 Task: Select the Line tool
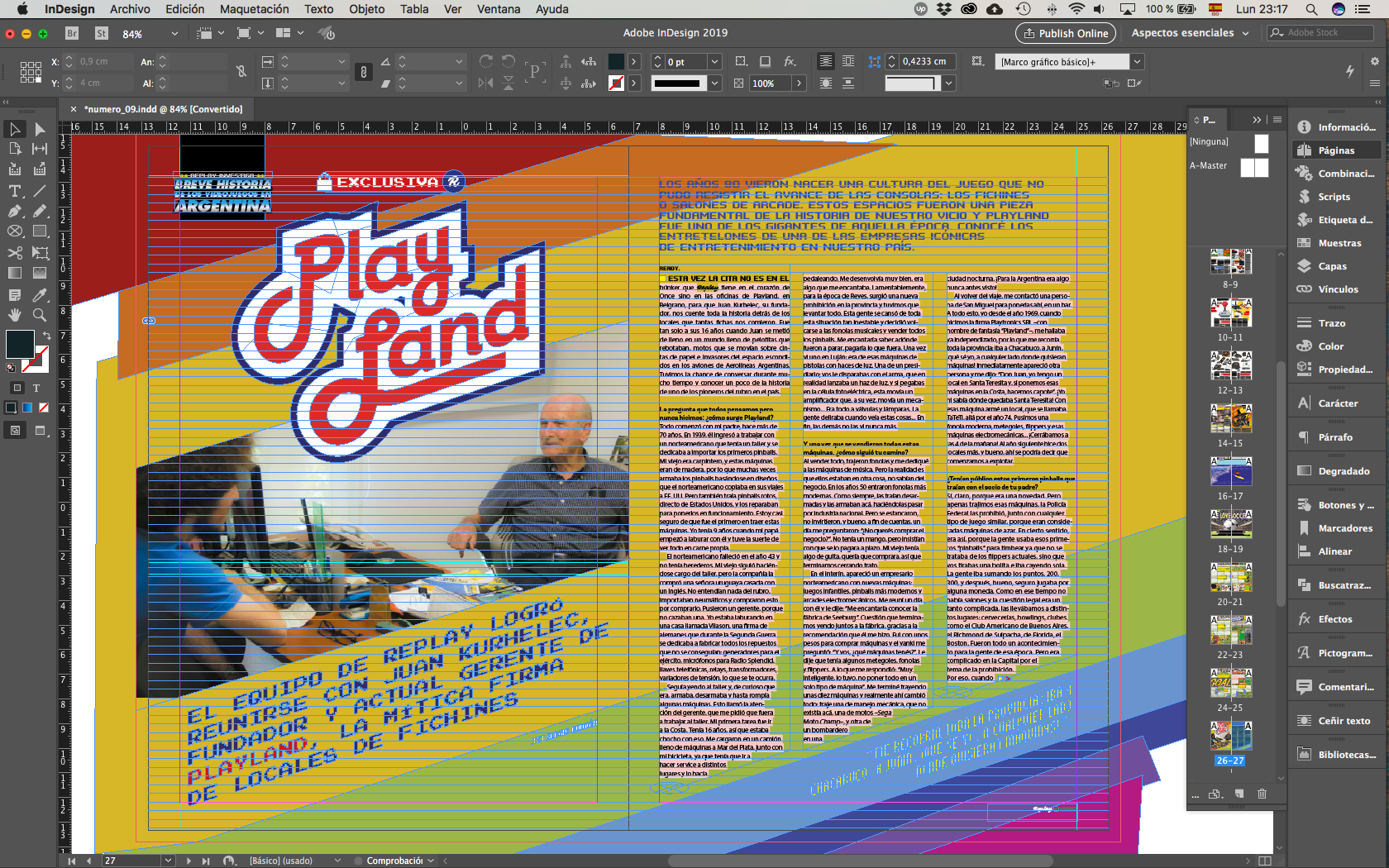39,191
